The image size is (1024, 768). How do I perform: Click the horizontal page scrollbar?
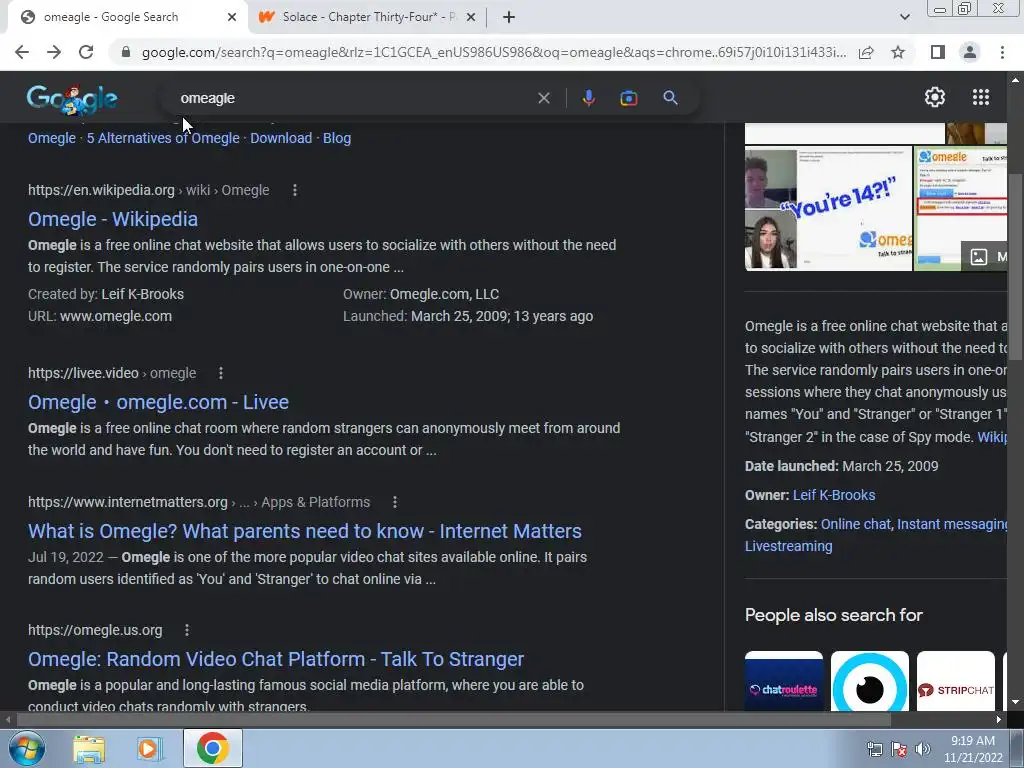click(454, 720)
